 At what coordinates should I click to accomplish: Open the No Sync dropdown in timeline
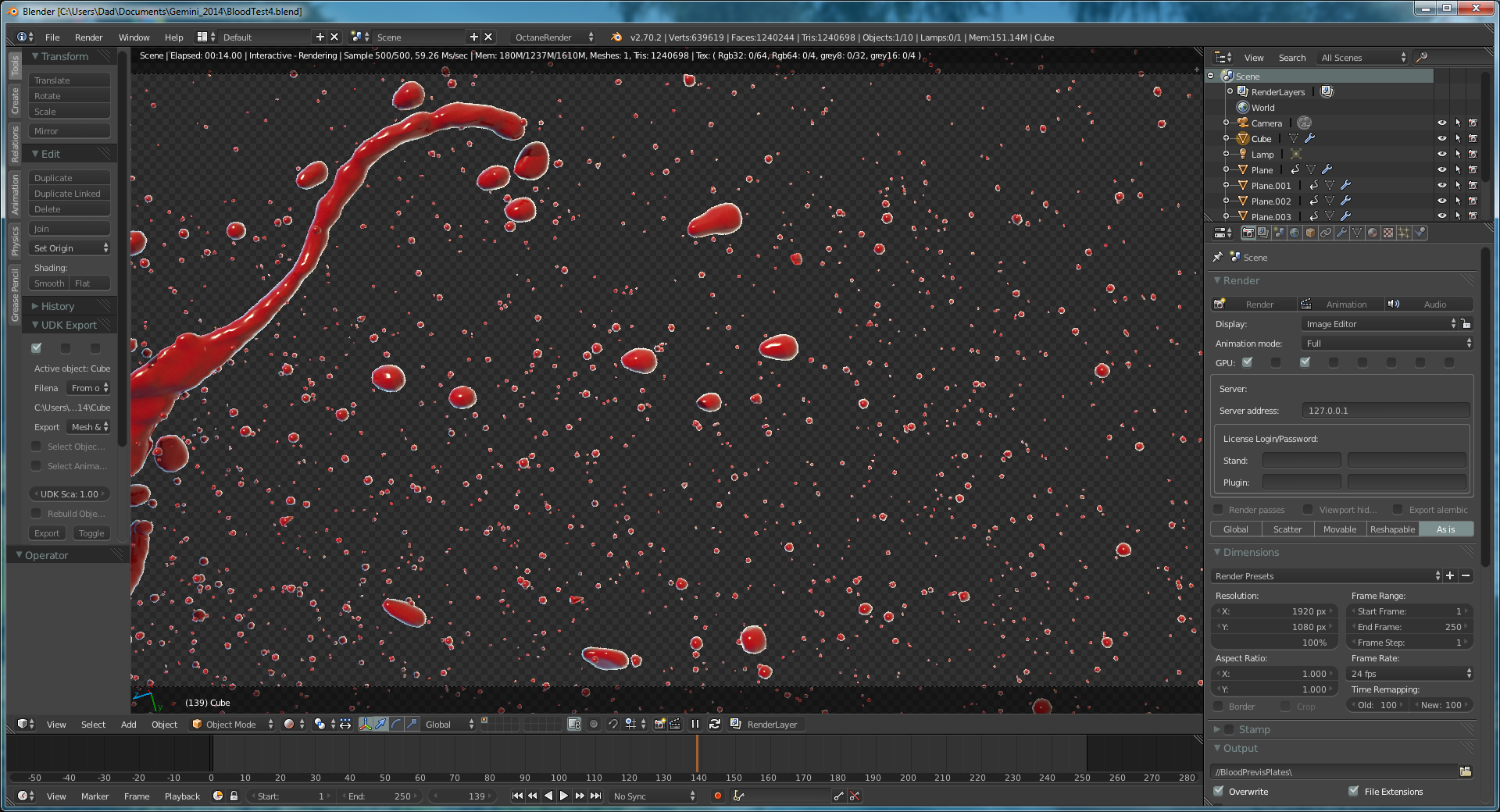(x=653, y=796)
